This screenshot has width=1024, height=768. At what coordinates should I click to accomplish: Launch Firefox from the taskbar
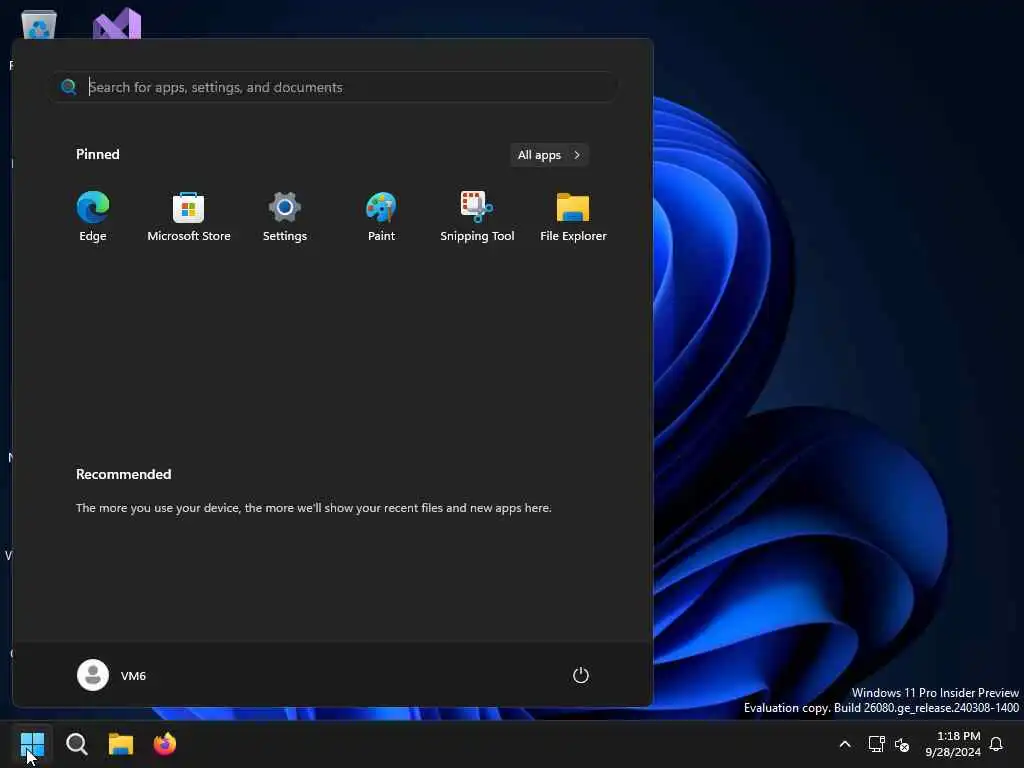click(165, 744)
